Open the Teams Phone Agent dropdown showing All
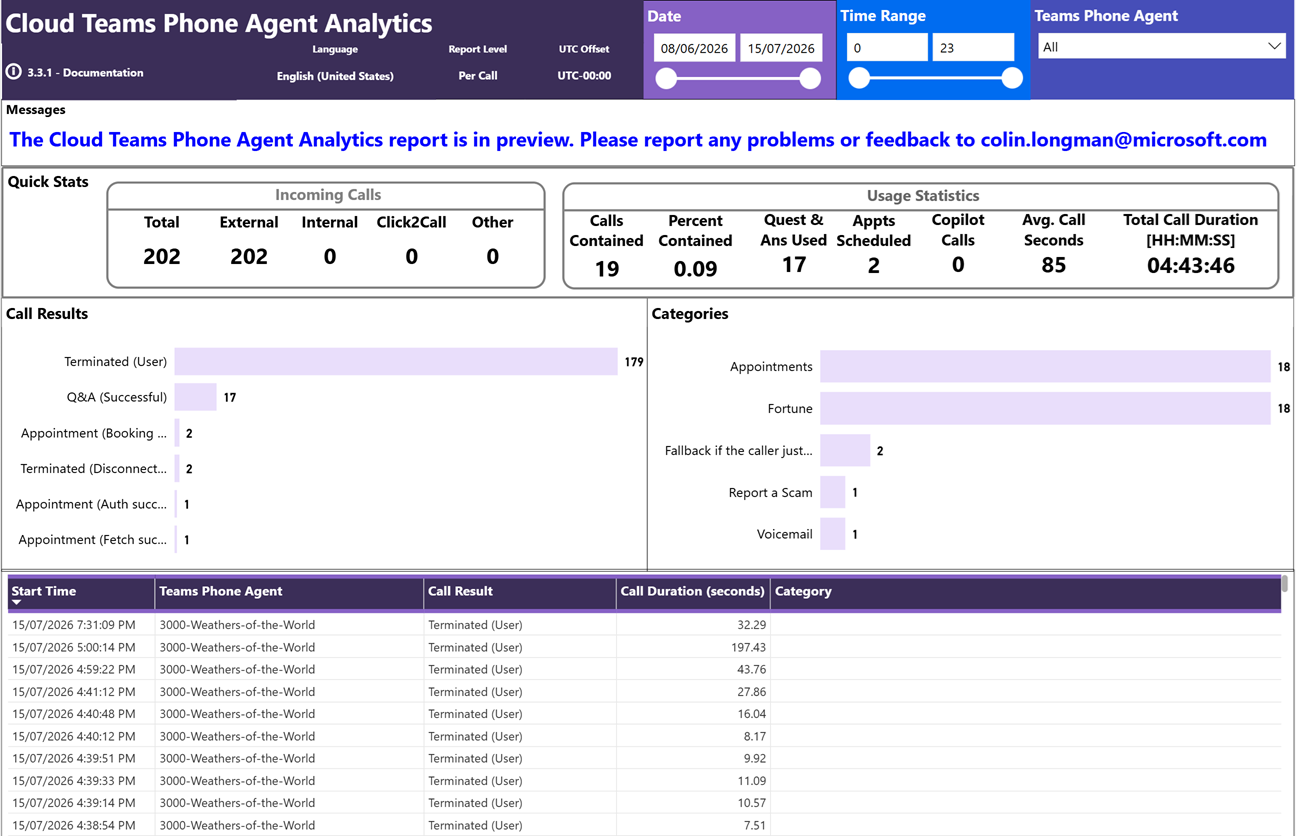The width and height of the screenshot is (1300, 836). 1161,47
